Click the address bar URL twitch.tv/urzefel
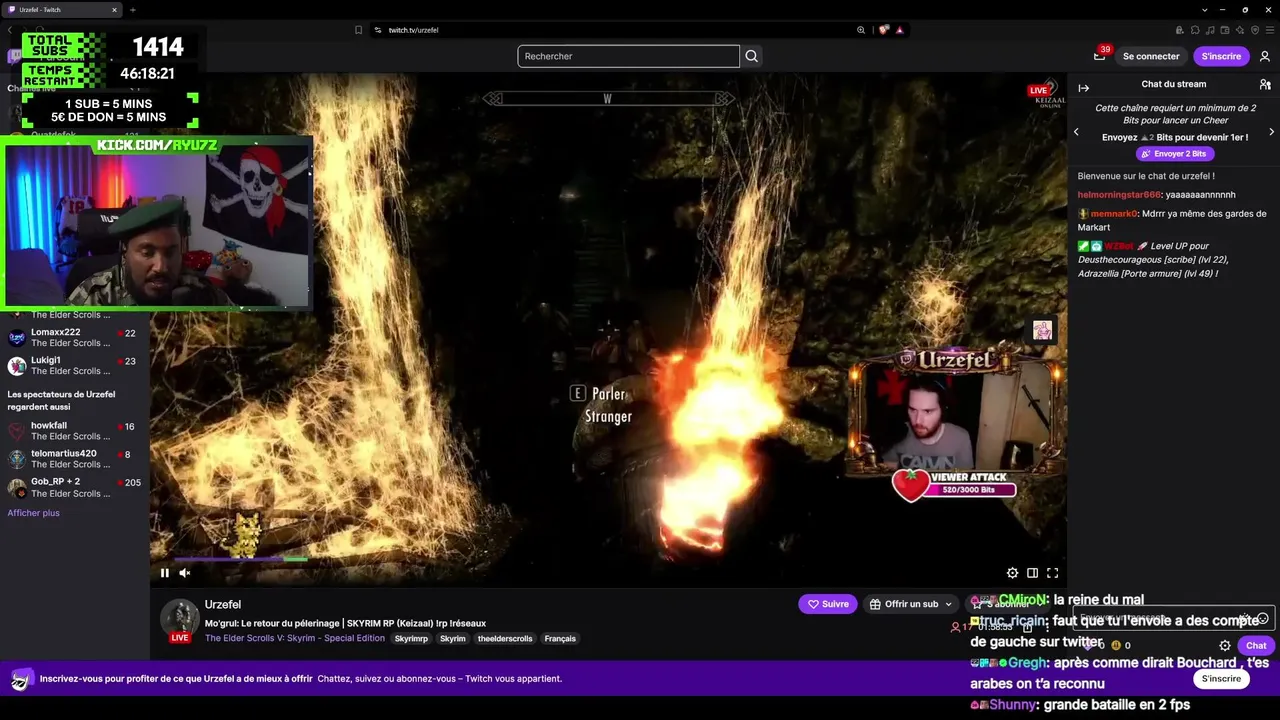Viewport: 1280px width, 720px height. pyautogui.click(x=413, y=30)
